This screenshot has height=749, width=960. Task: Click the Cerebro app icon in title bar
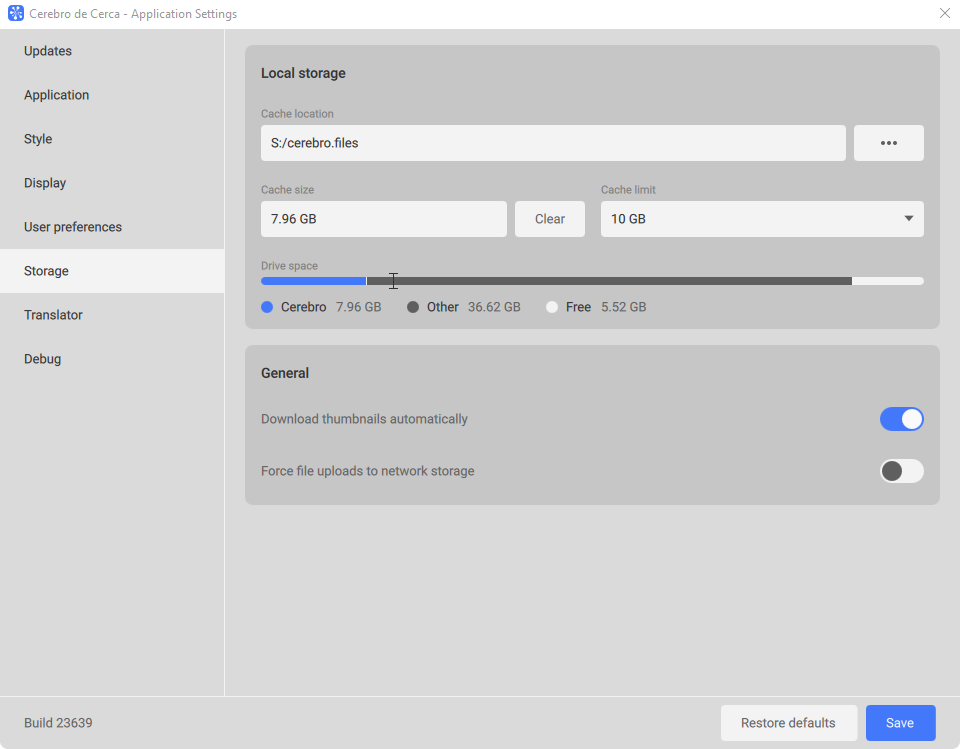(x=16, y=14)
